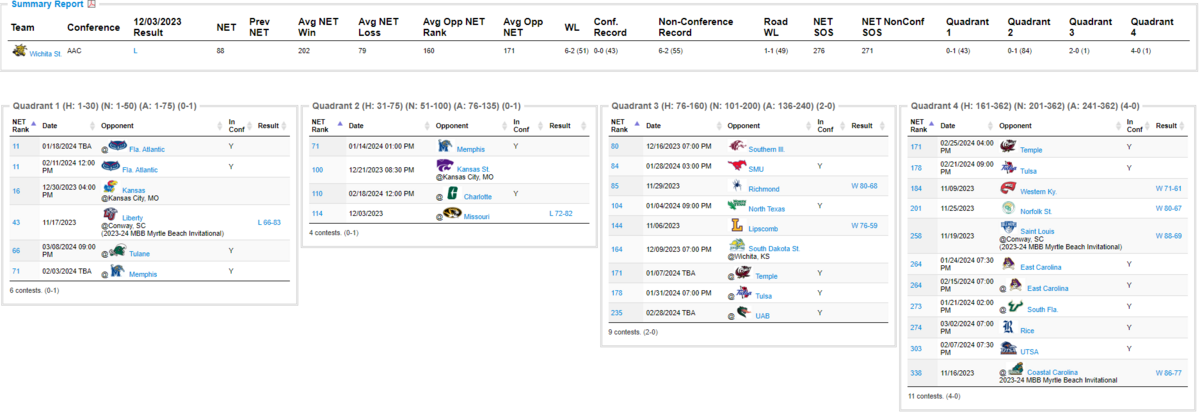The height and width of the screenshot is (412, 1200).
Task: Click the Fla. Atlantic logo for 01/18/2024
Action: click(x=118, y=147)
